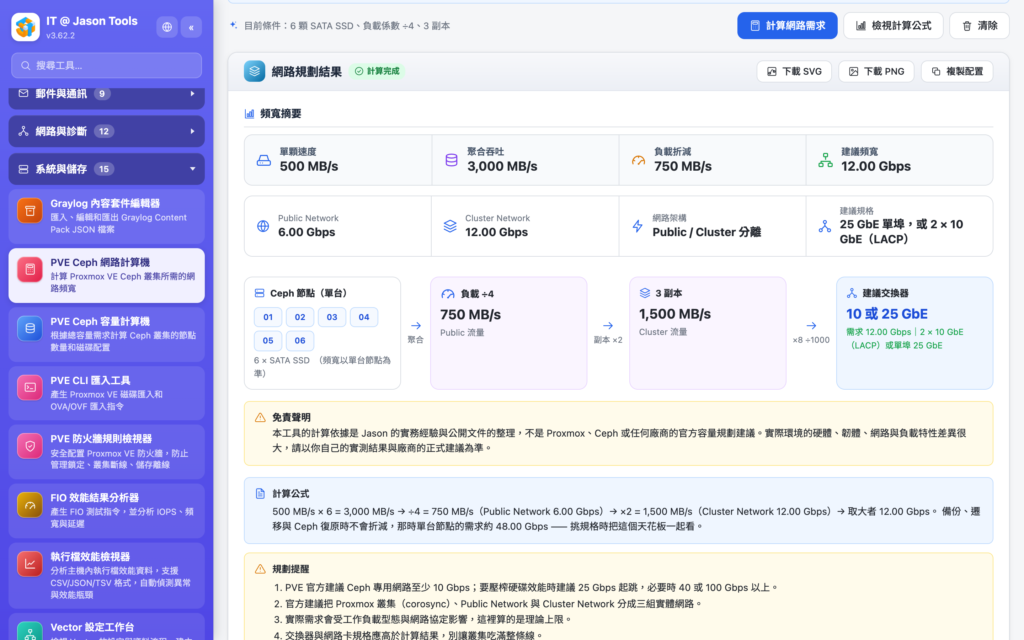
Task: Click the PVE 防火牆 shield icon
Action: [x=30, y=446]
